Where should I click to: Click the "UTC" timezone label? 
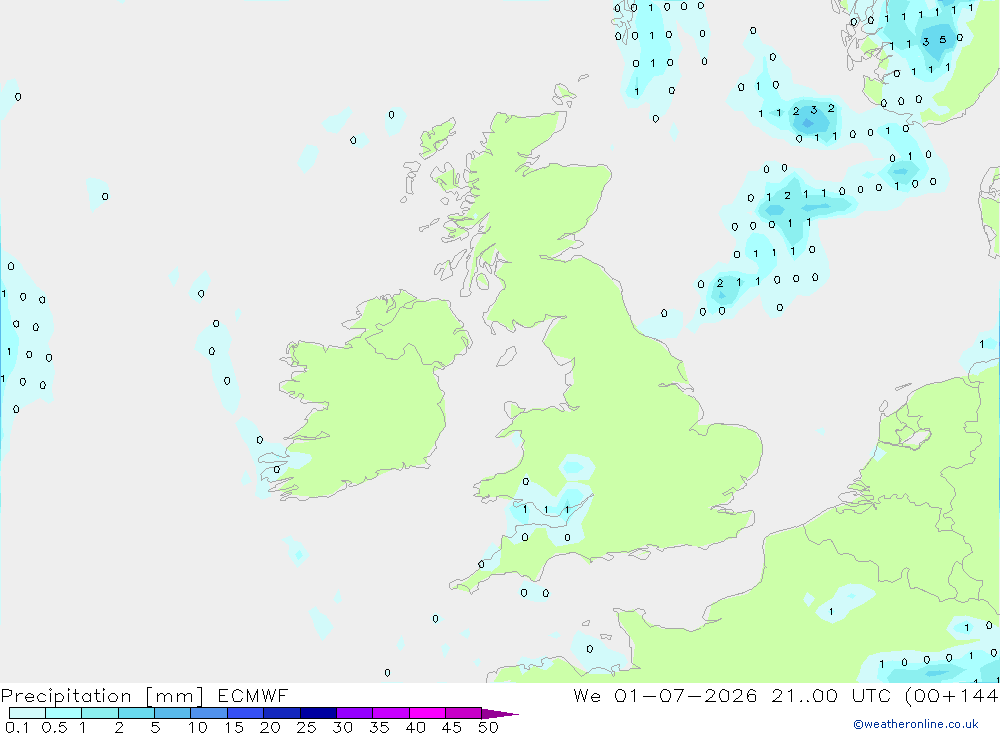(871, 695)
